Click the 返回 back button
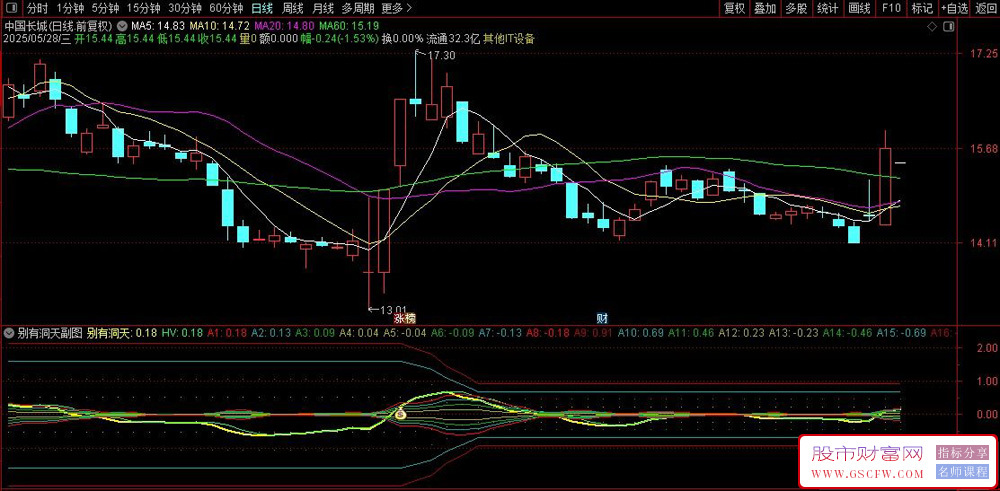This screenshot has height=491, width=1000. click(985, 8)
